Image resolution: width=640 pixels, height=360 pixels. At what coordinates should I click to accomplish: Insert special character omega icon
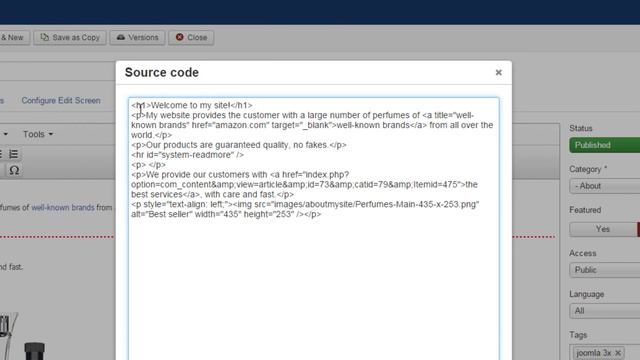coord(14,170)
